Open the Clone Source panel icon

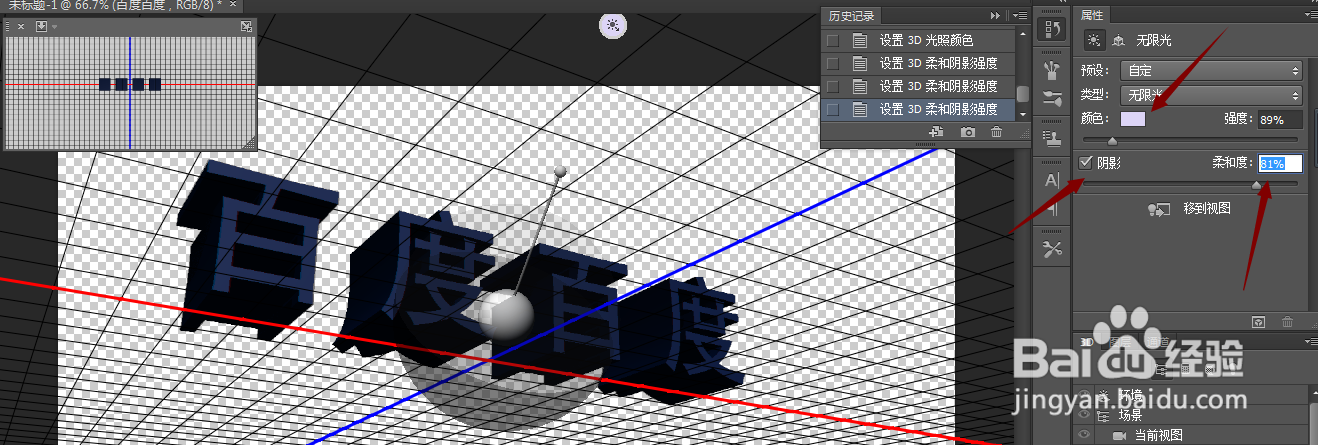point(1051,137)
